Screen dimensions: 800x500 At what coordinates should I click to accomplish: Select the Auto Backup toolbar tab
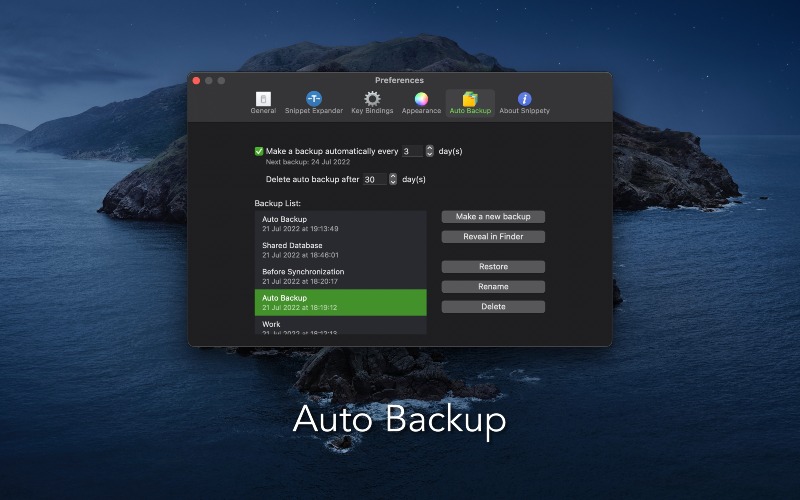(x=470, y=103)
